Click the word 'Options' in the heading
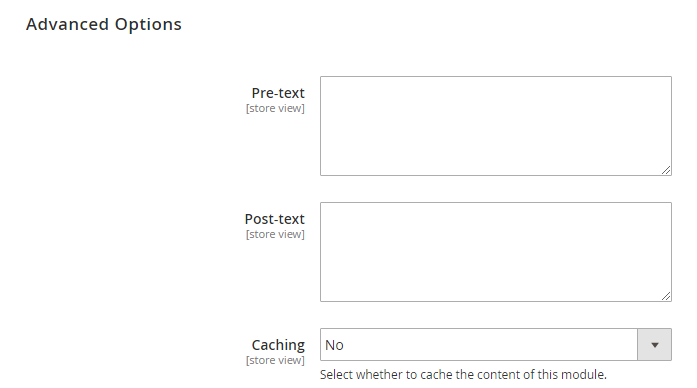The image size is (697, 388). tap(148, 24)
